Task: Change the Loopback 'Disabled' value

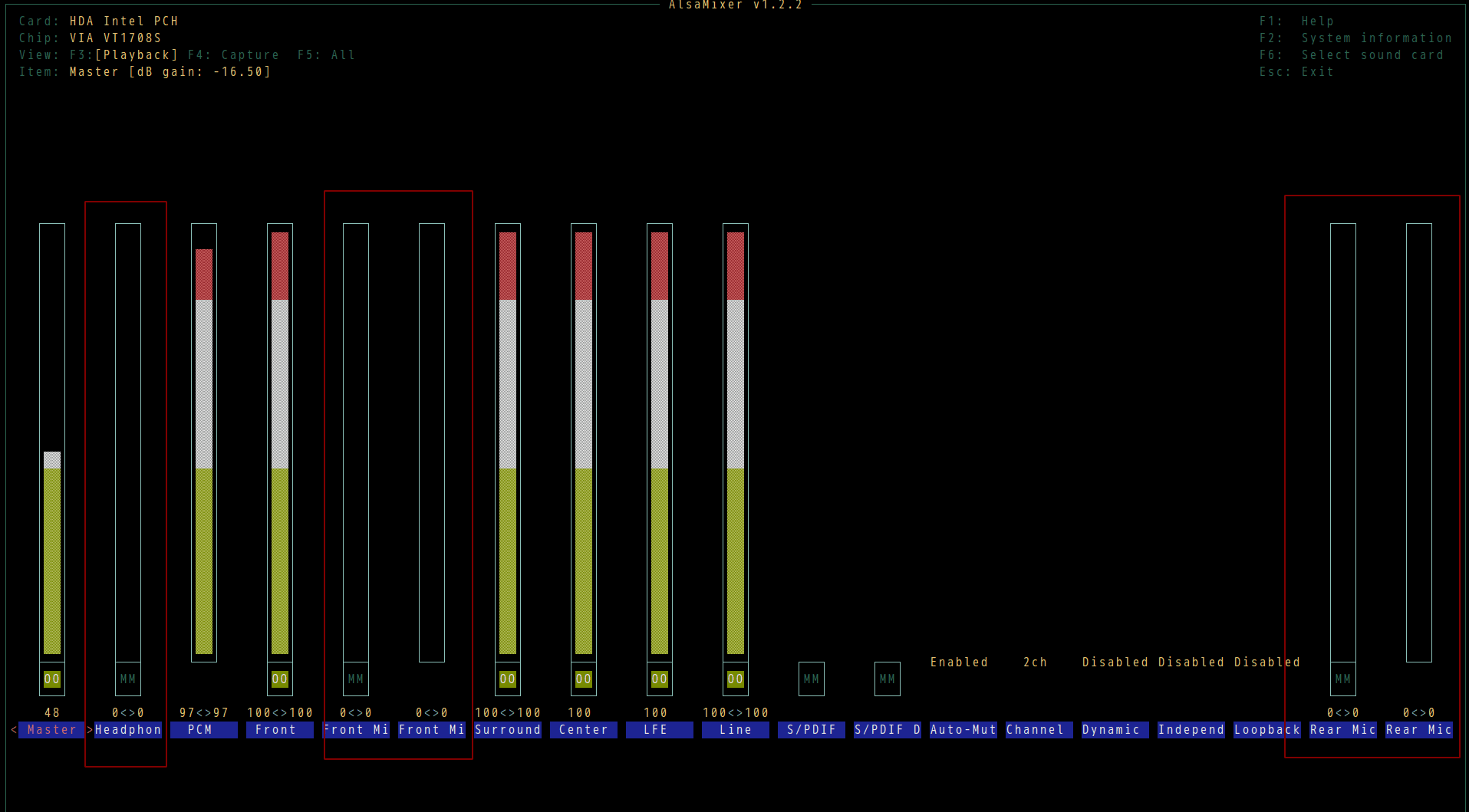Action: pos(1267,662)
